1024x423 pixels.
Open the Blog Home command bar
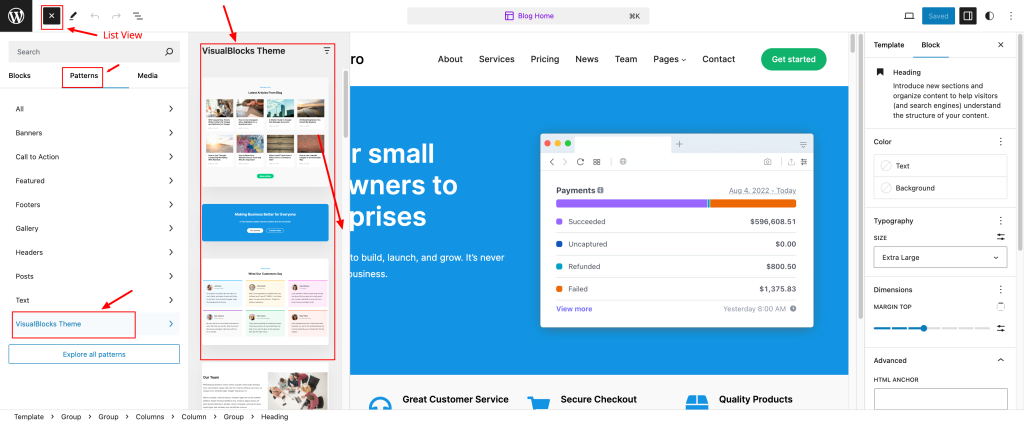tap(528, 16)
